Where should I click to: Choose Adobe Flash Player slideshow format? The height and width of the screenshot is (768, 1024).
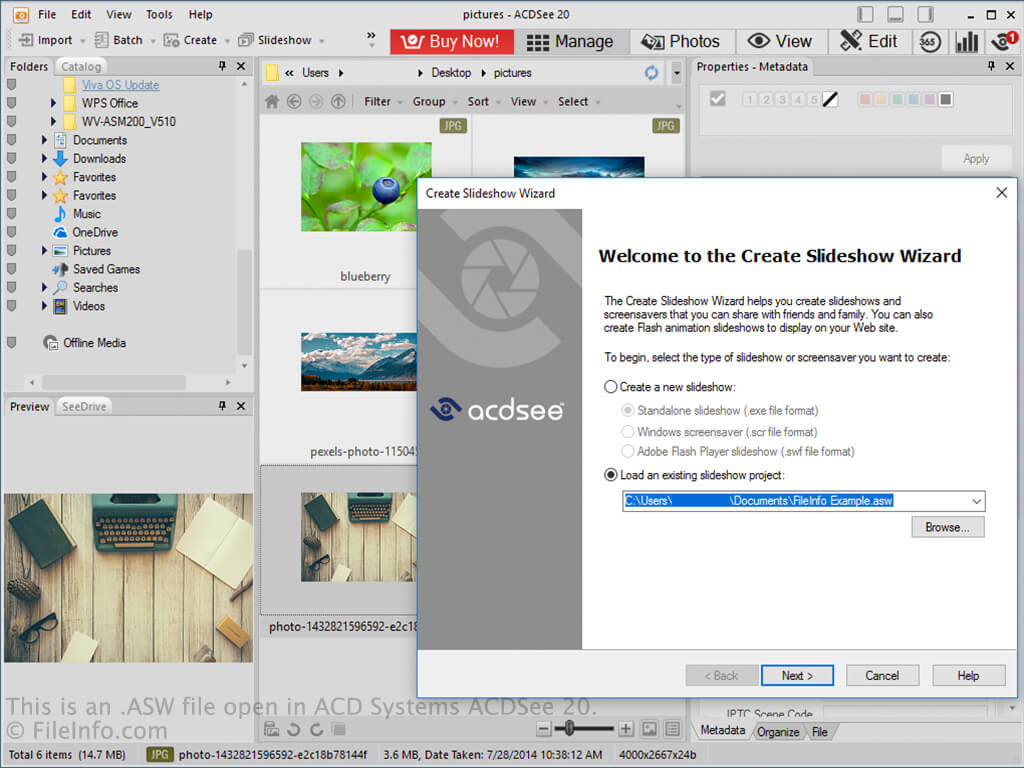tap(738, 452)
